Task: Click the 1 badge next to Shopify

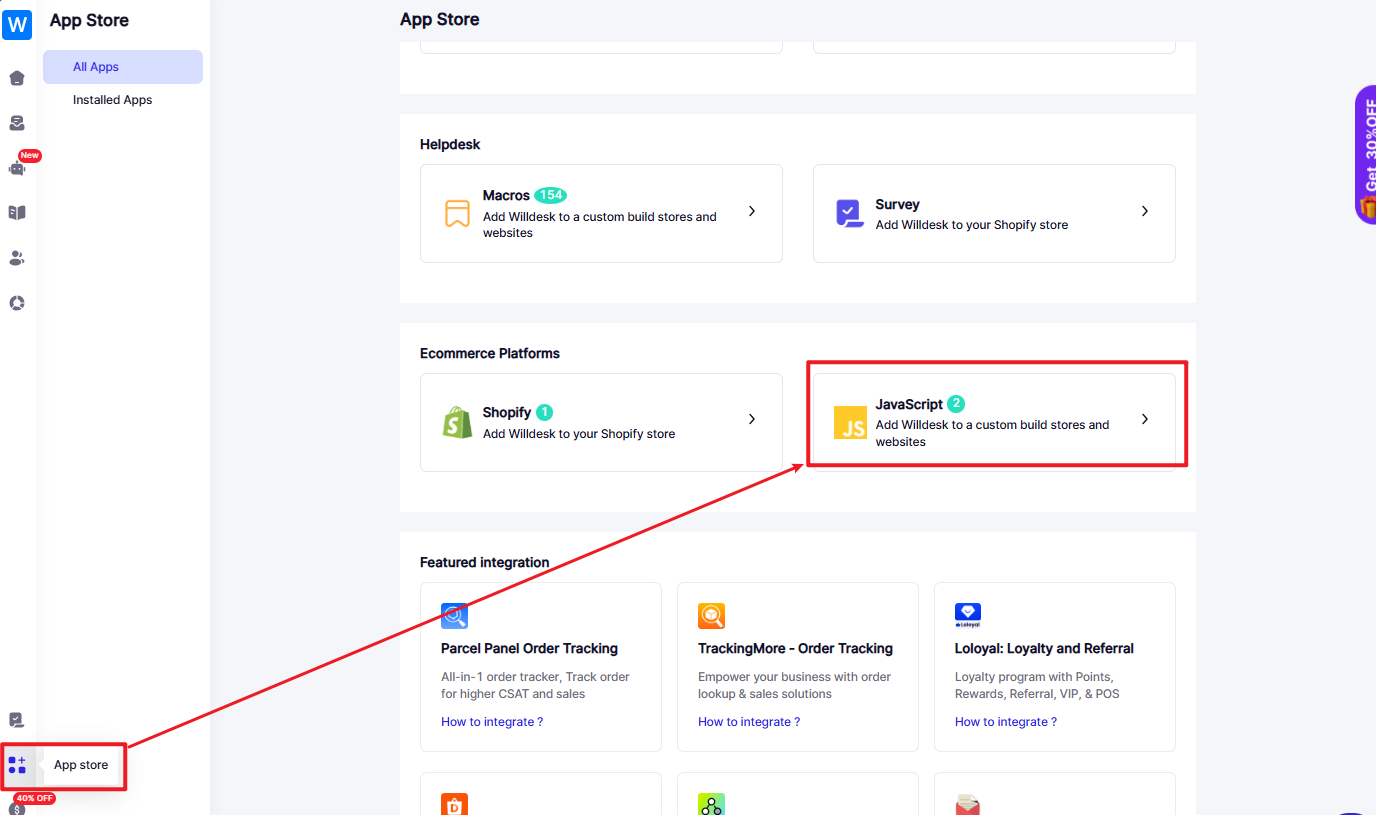Action: (544, 412)
